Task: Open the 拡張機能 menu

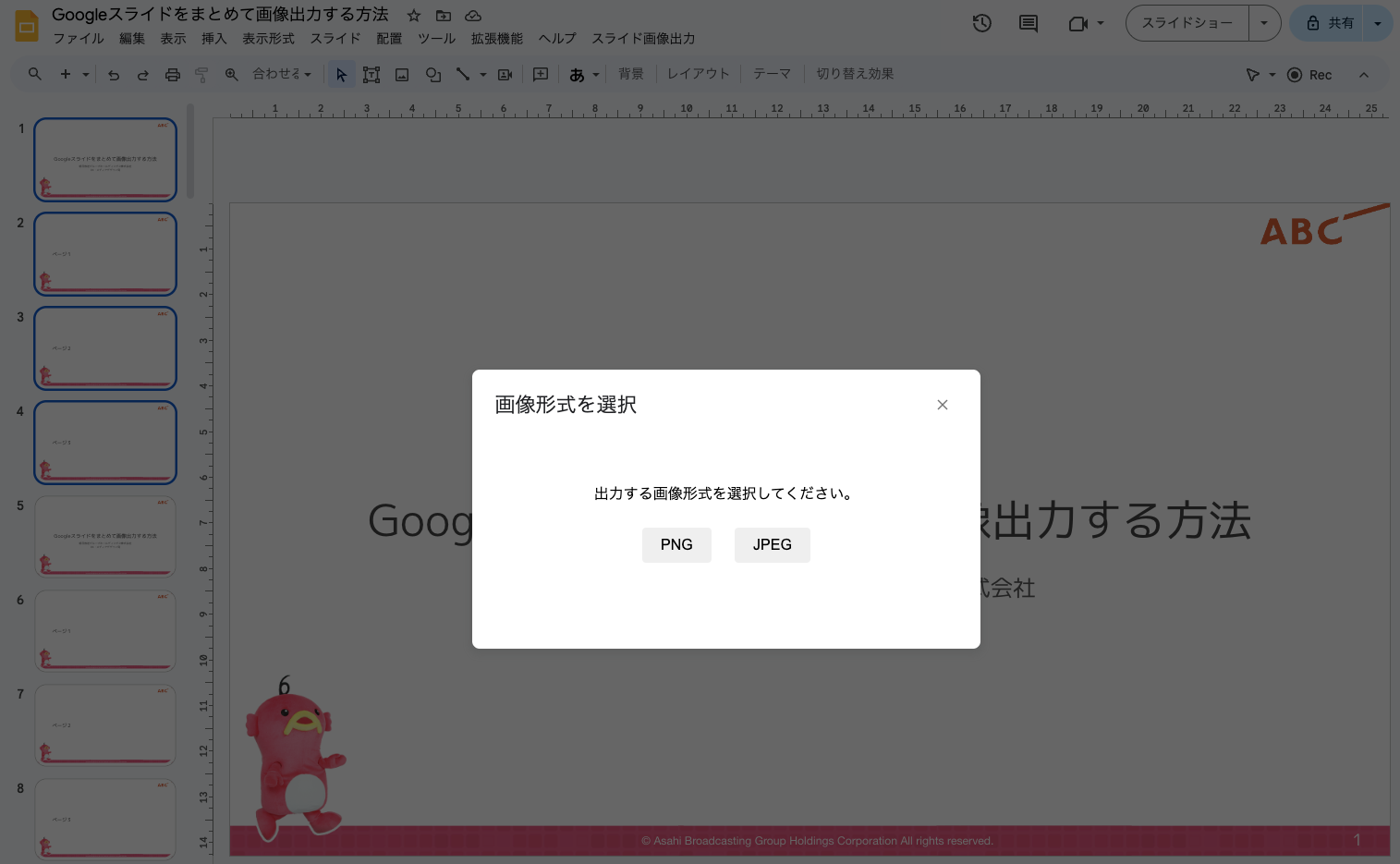Action: [496, 39]
